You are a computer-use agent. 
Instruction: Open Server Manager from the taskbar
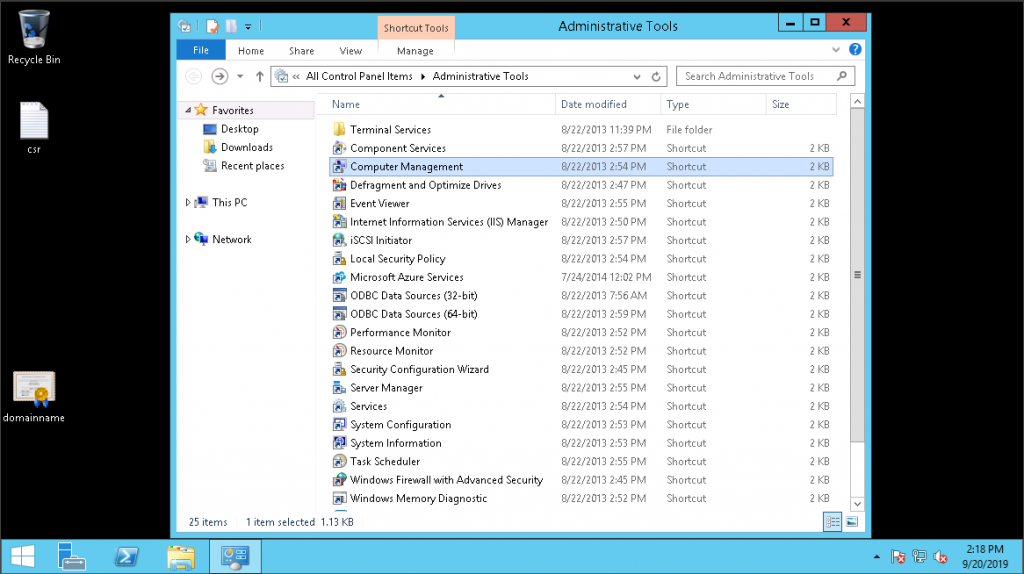[71, 556]
